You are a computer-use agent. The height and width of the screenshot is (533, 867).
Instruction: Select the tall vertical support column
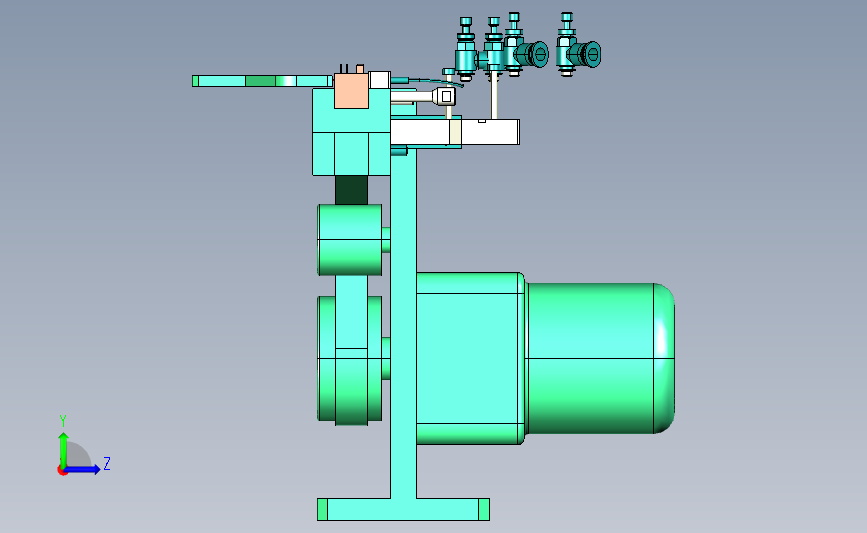403,323
